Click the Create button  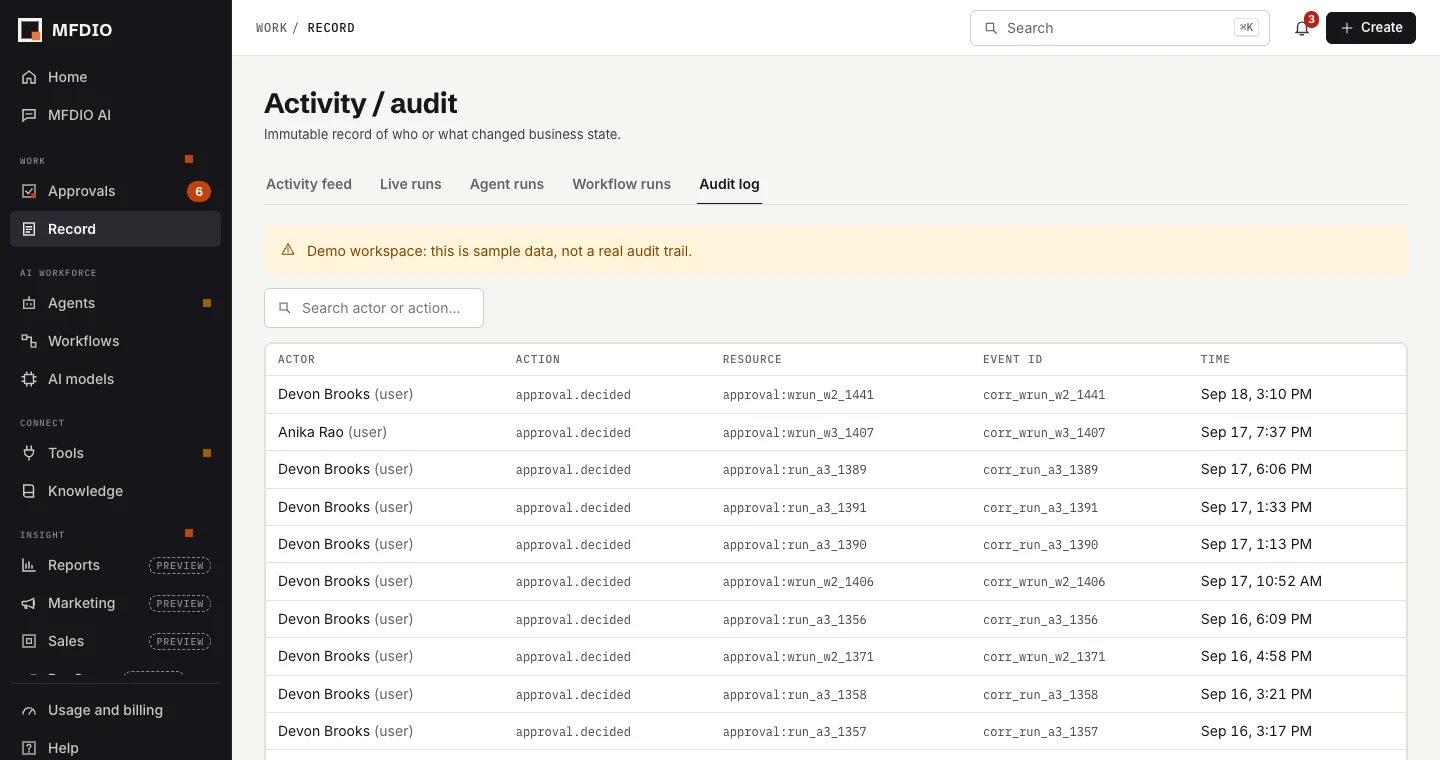click(x=1371, y=28)
